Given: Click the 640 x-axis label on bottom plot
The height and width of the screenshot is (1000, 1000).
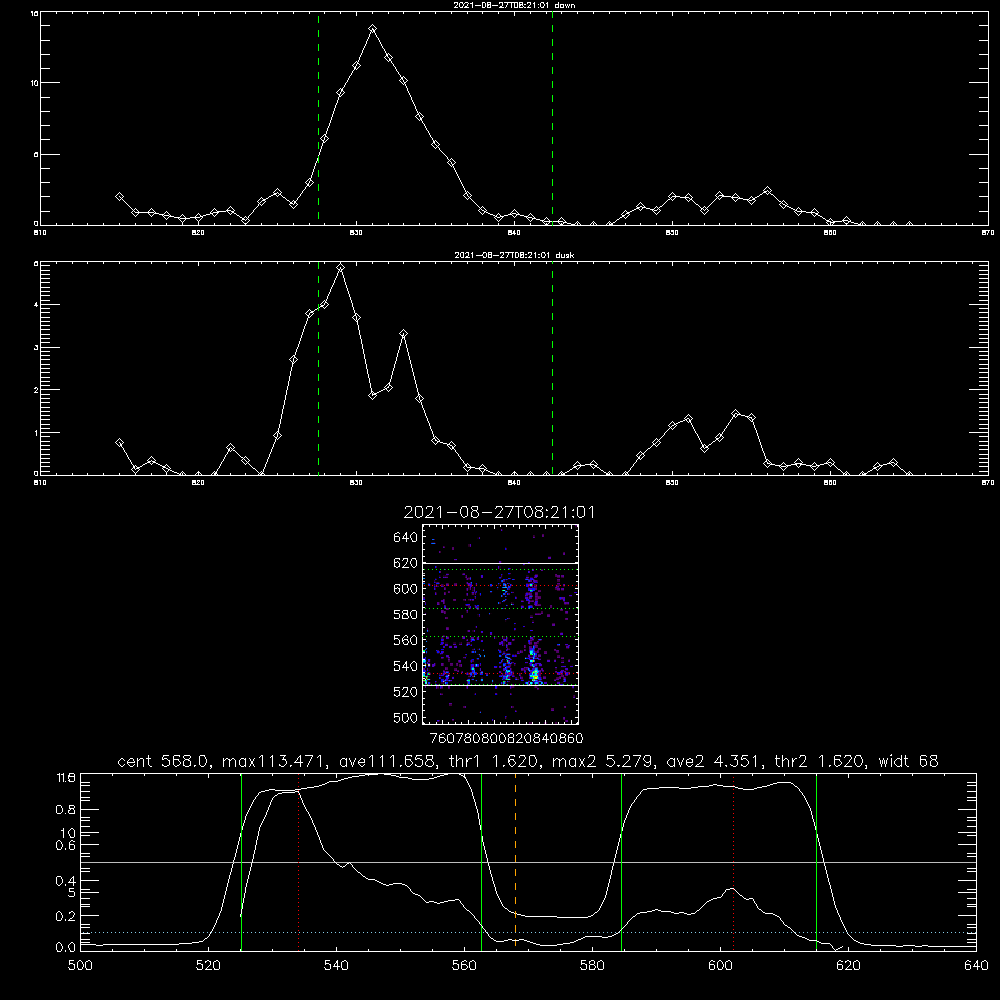Looking at the screenshot, I should click(x=976, y=966).
